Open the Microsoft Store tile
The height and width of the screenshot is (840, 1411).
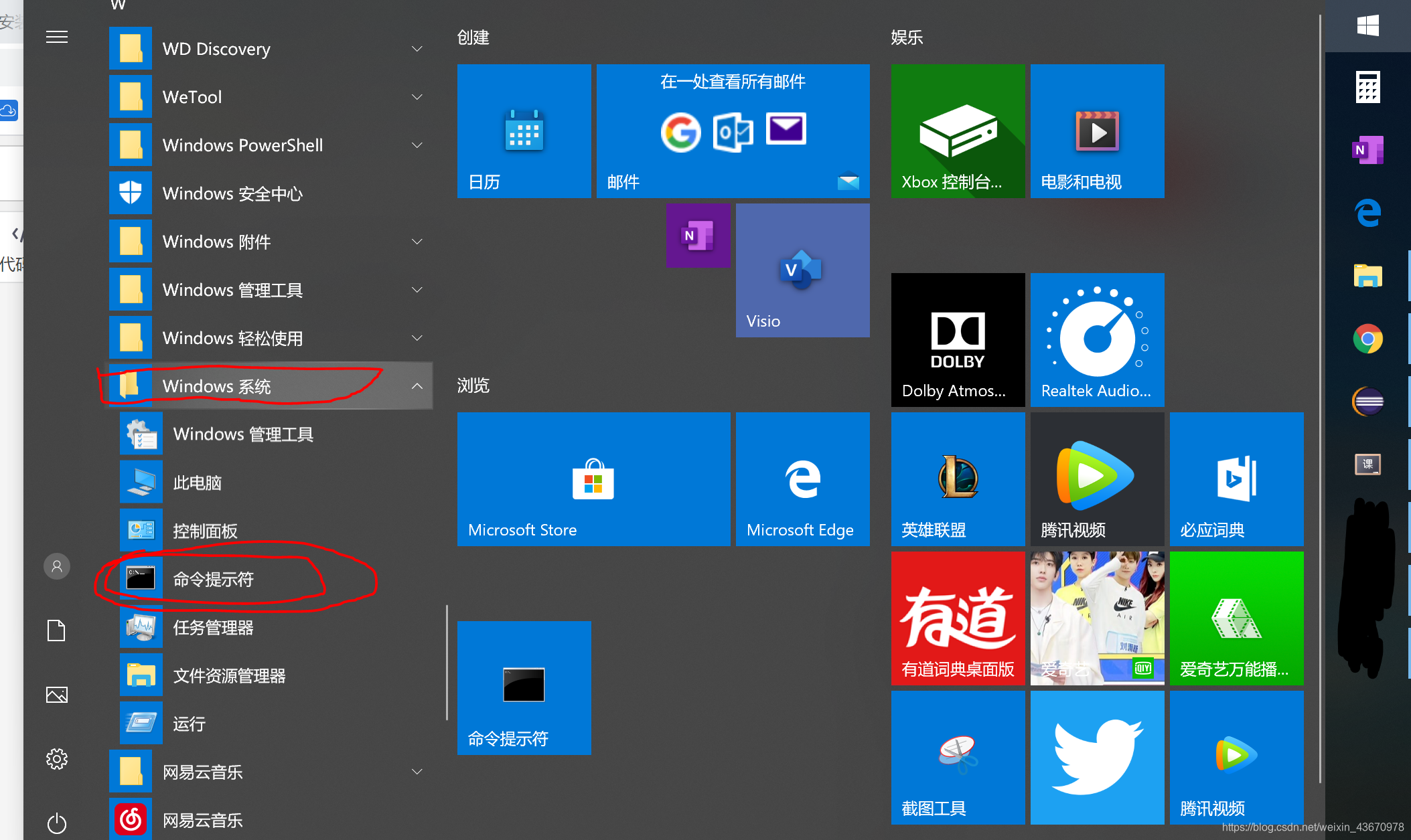tap(593, 479)
